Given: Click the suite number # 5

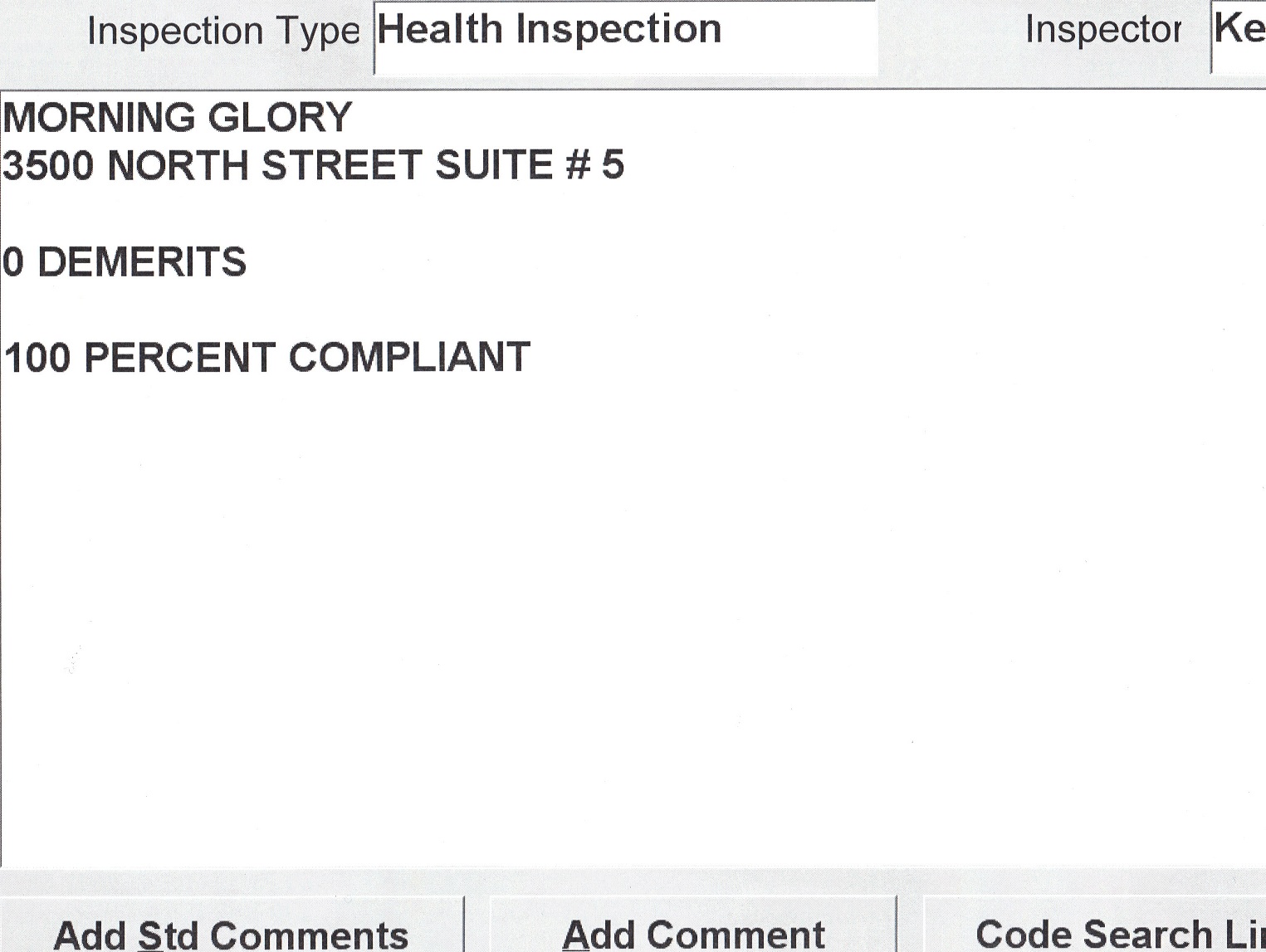Looking at the screenshot, I should tap(595, 165).
